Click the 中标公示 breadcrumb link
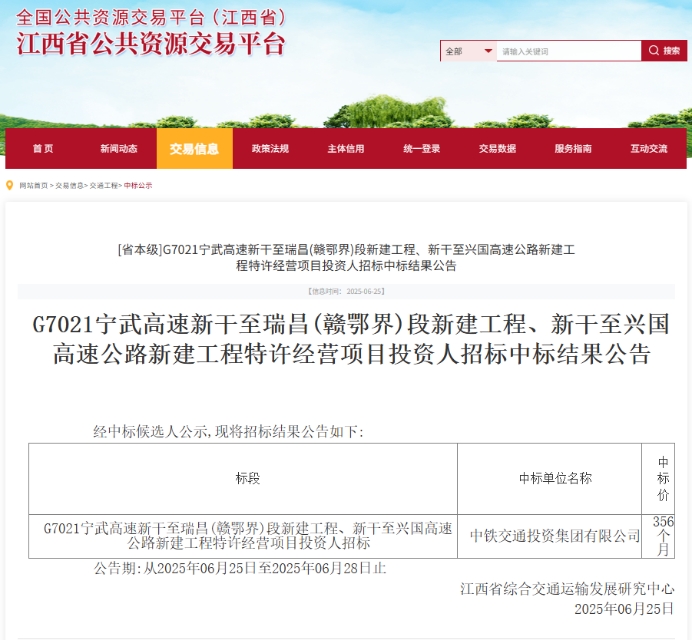 click(x=138, y=186)
